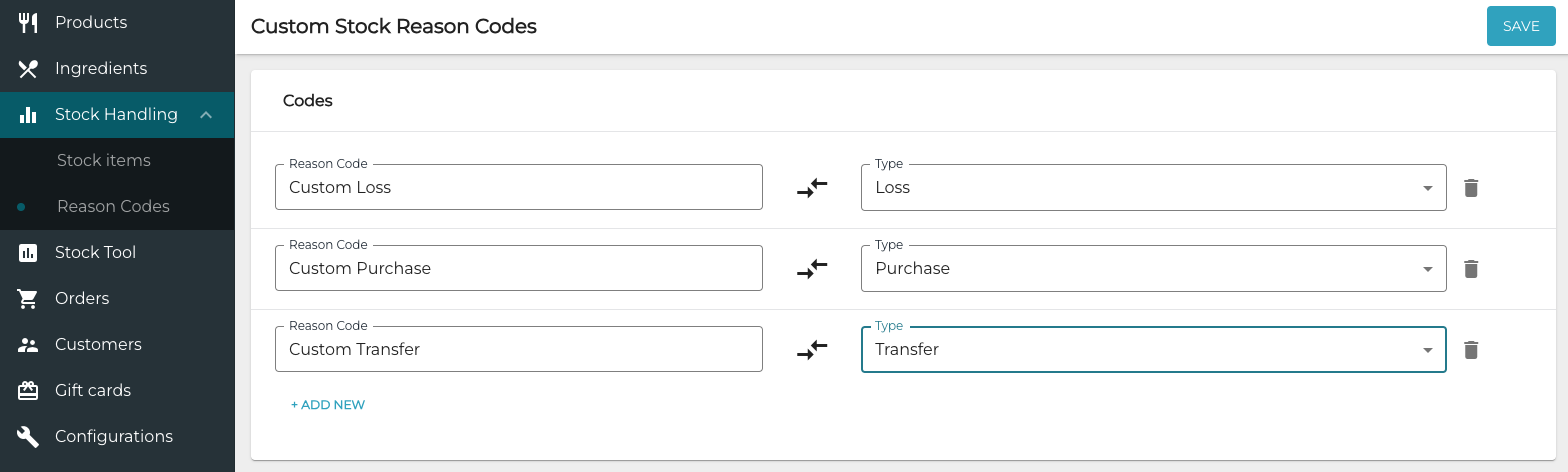The image size is (1568, 472).
Task: Click the + Add New link
Action: coord(328,405)
